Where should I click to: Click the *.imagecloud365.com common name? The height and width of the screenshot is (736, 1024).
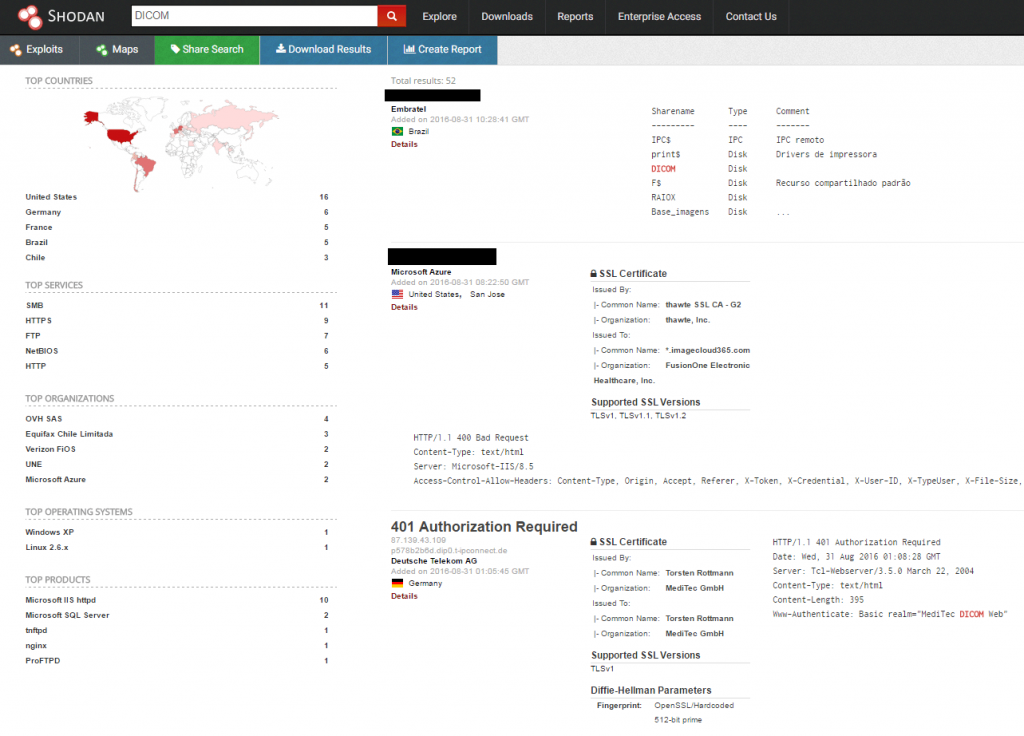coord(707,350)
